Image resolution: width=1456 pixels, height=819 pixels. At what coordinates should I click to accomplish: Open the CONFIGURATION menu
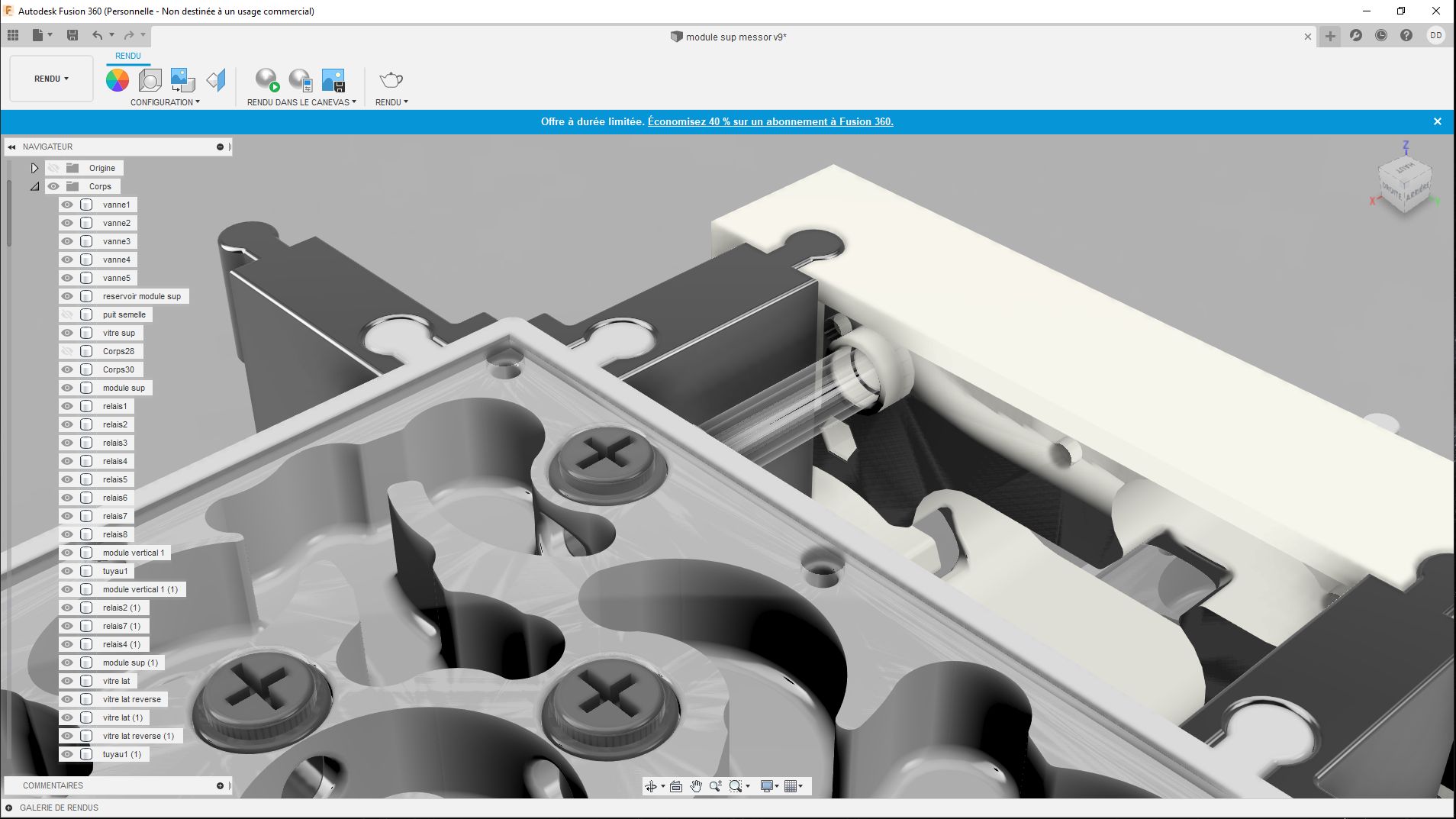(x=165, y=102)
